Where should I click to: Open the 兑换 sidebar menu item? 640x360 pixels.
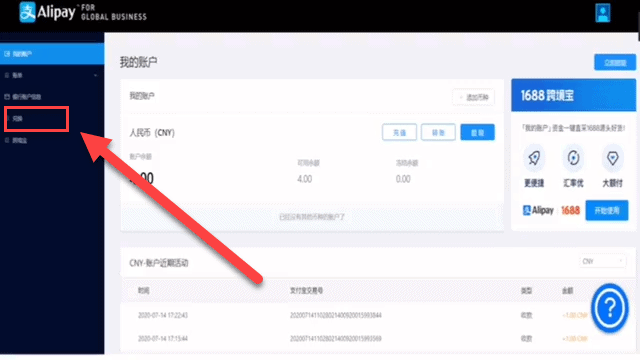[36, 119]
